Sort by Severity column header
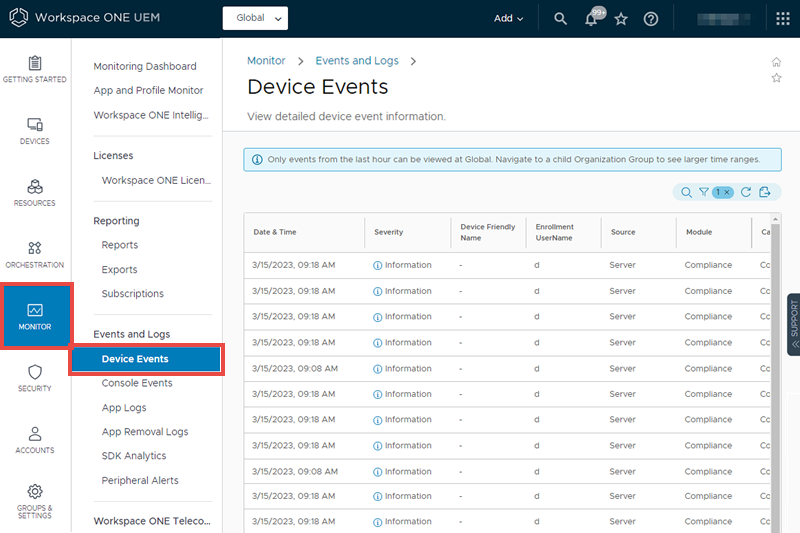Viewport: 800px width, 533px height. pos(389,232)
